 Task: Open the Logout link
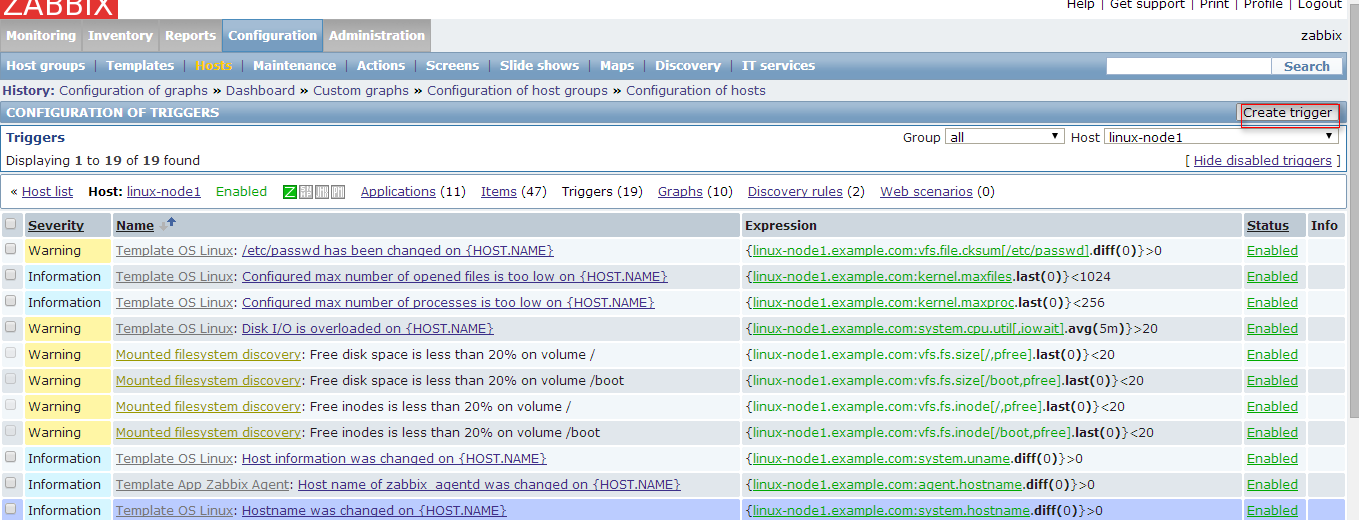click(x=1320, y=5)
